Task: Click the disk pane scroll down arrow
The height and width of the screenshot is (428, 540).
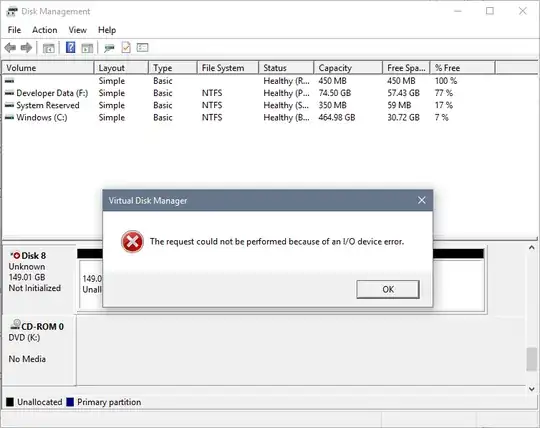Action: coord(532,389)
